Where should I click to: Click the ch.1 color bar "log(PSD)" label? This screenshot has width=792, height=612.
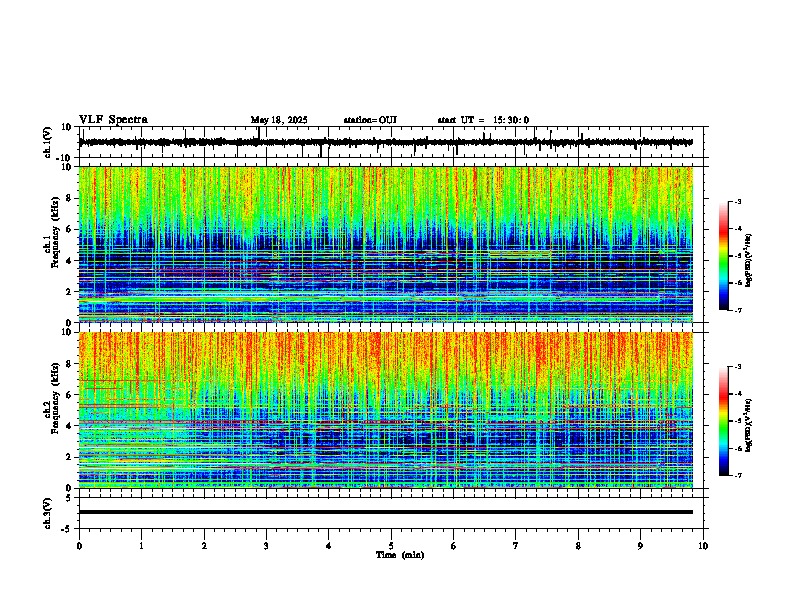coord(749,261)
